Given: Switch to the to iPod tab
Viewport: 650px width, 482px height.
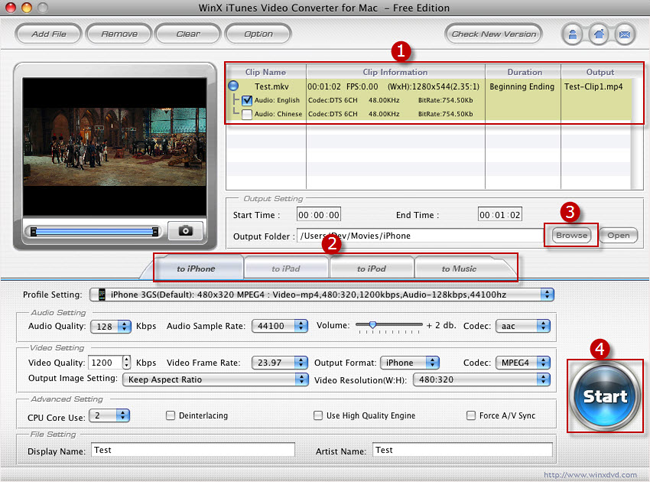Looking at the screenshot, I should (371, 269).
